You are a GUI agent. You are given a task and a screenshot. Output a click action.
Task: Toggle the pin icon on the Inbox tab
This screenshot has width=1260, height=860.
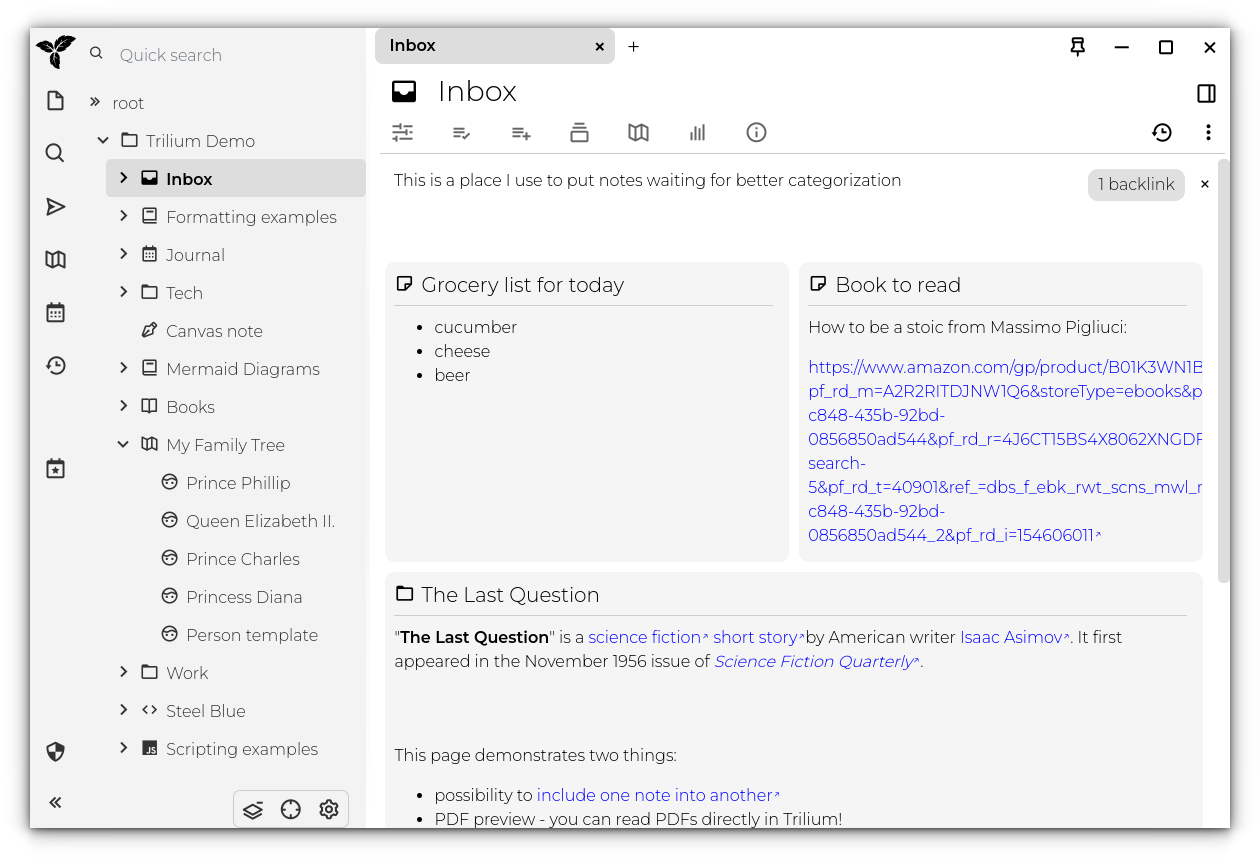coord(1077,46)
